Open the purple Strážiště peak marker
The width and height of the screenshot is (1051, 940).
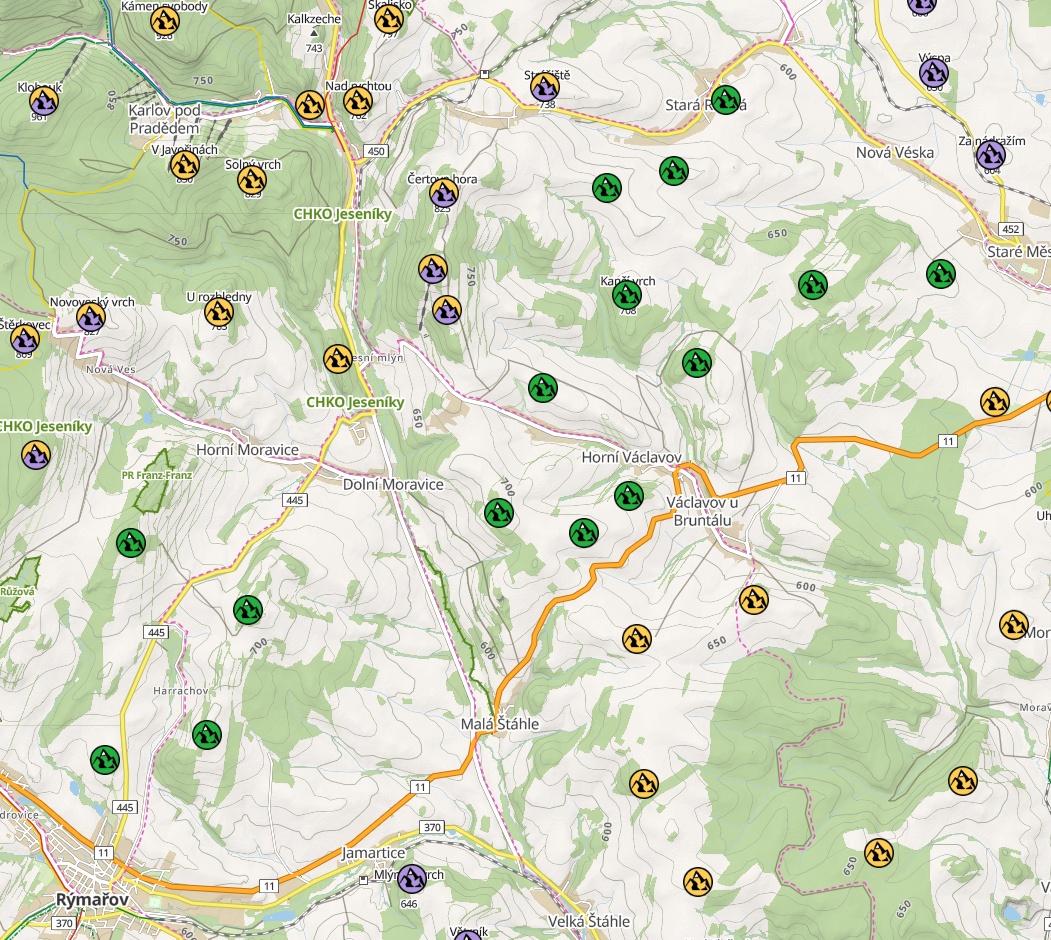point(545,88)
